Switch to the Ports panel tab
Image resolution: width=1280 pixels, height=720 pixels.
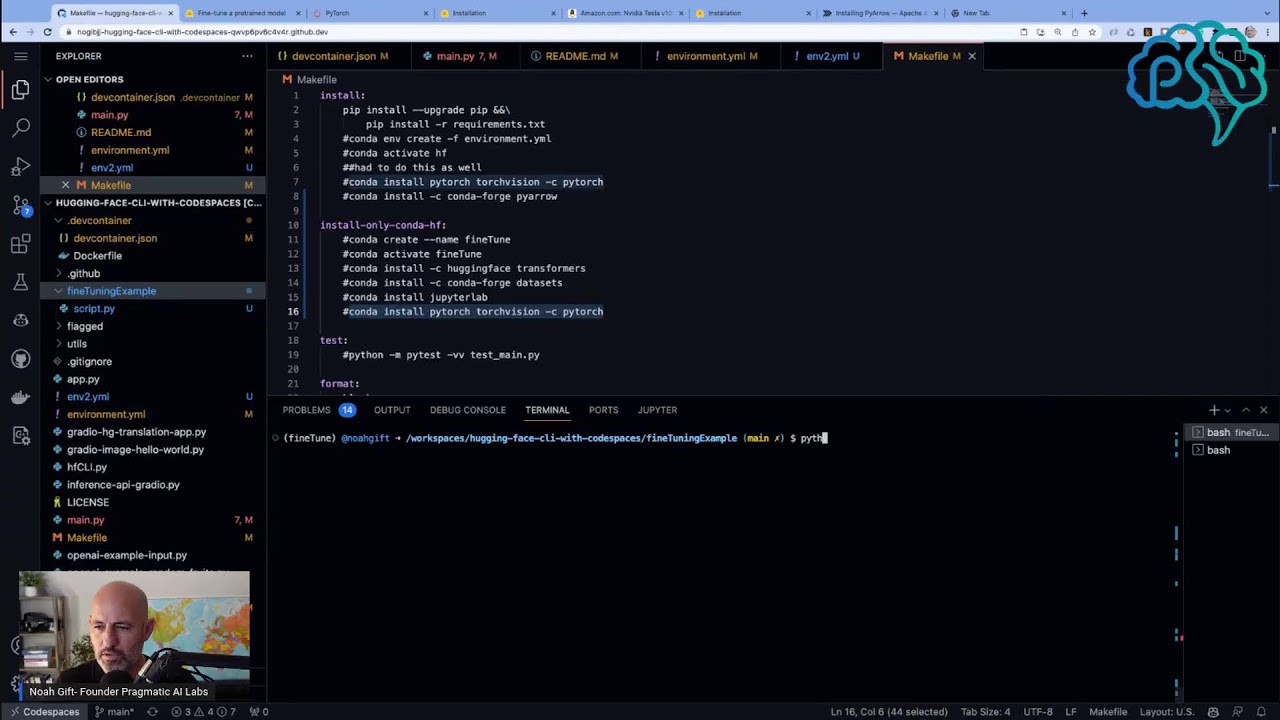click(x=603, y=410)
